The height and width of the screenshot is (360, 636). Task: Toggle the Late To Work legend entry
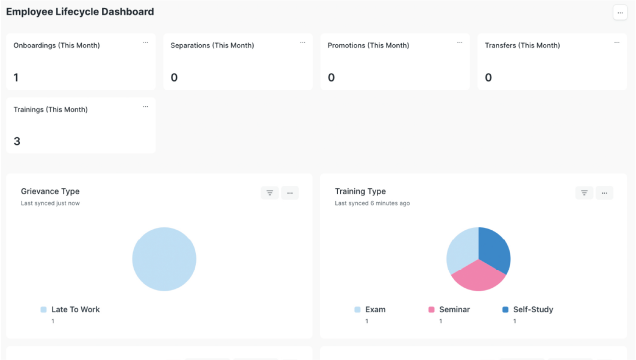click(x=70, y=310)
